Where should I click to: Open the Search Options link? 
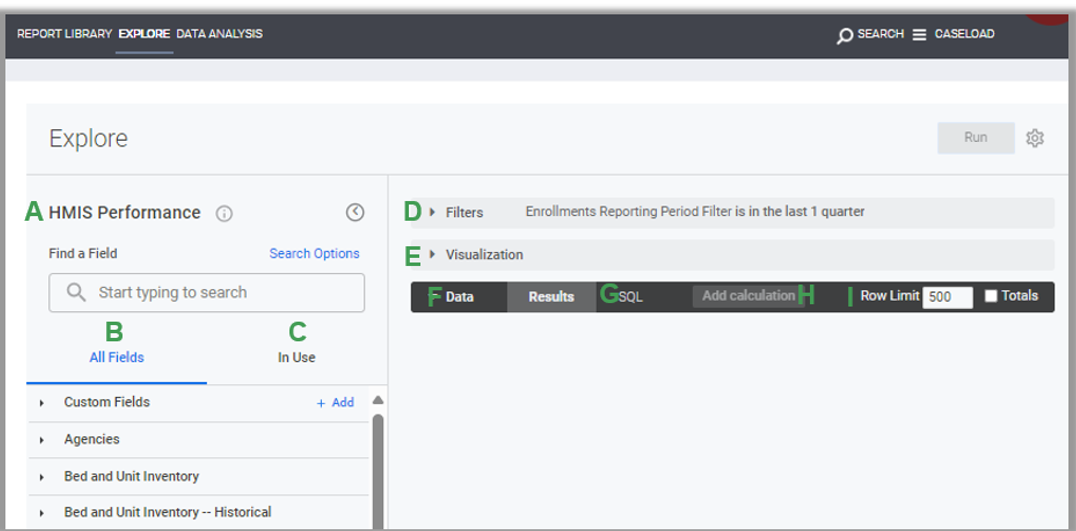click(x=314, y=253)
